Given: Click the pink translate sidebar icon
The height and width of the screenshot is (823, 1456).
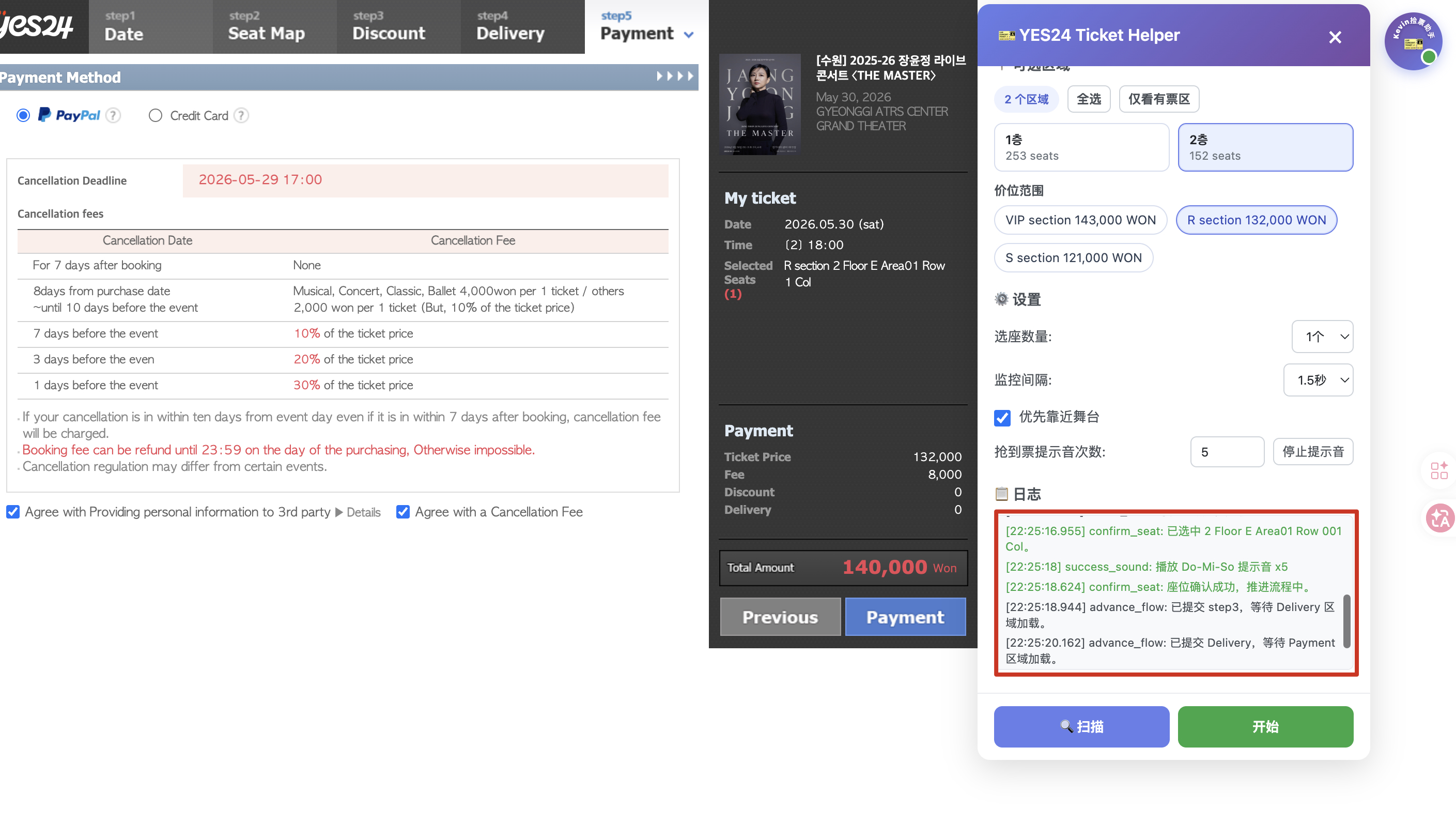Looking at the screenshot, I should coord(1439,517).
